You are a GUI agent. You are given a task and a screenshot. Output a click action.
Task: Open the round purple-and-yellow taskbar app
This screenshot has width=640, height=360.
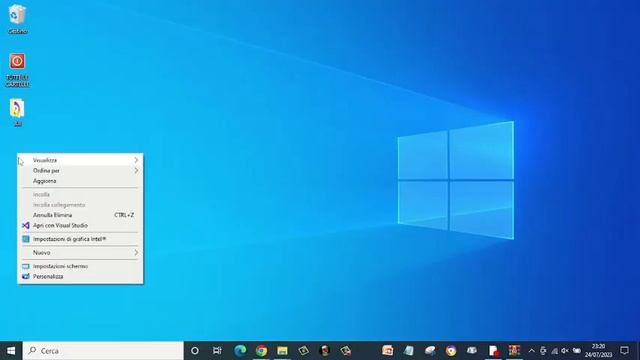pyautogui.click(x=451, y=351)
